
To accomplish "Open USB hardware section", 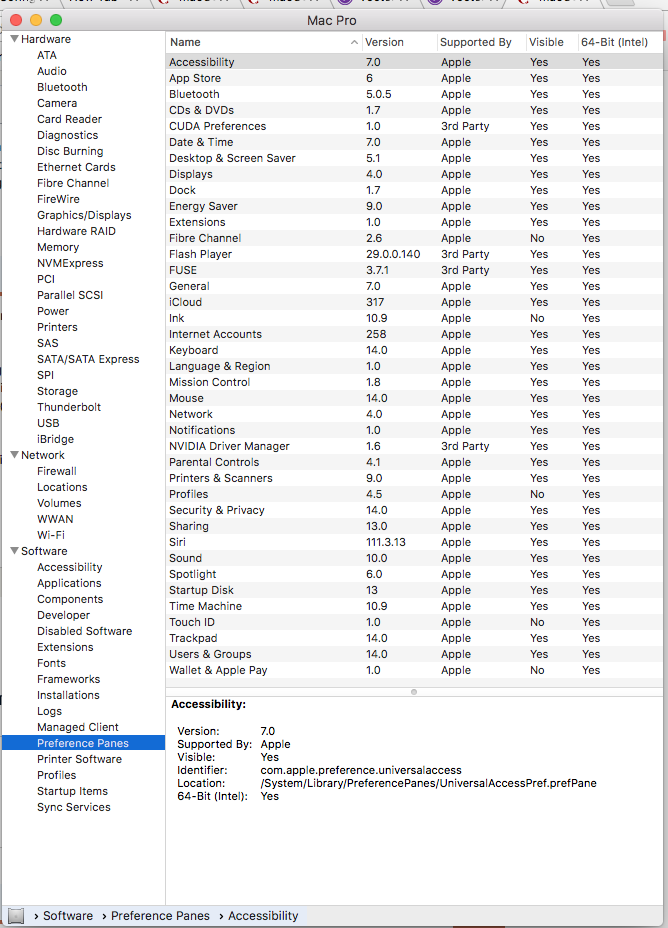I will point(48,423).
